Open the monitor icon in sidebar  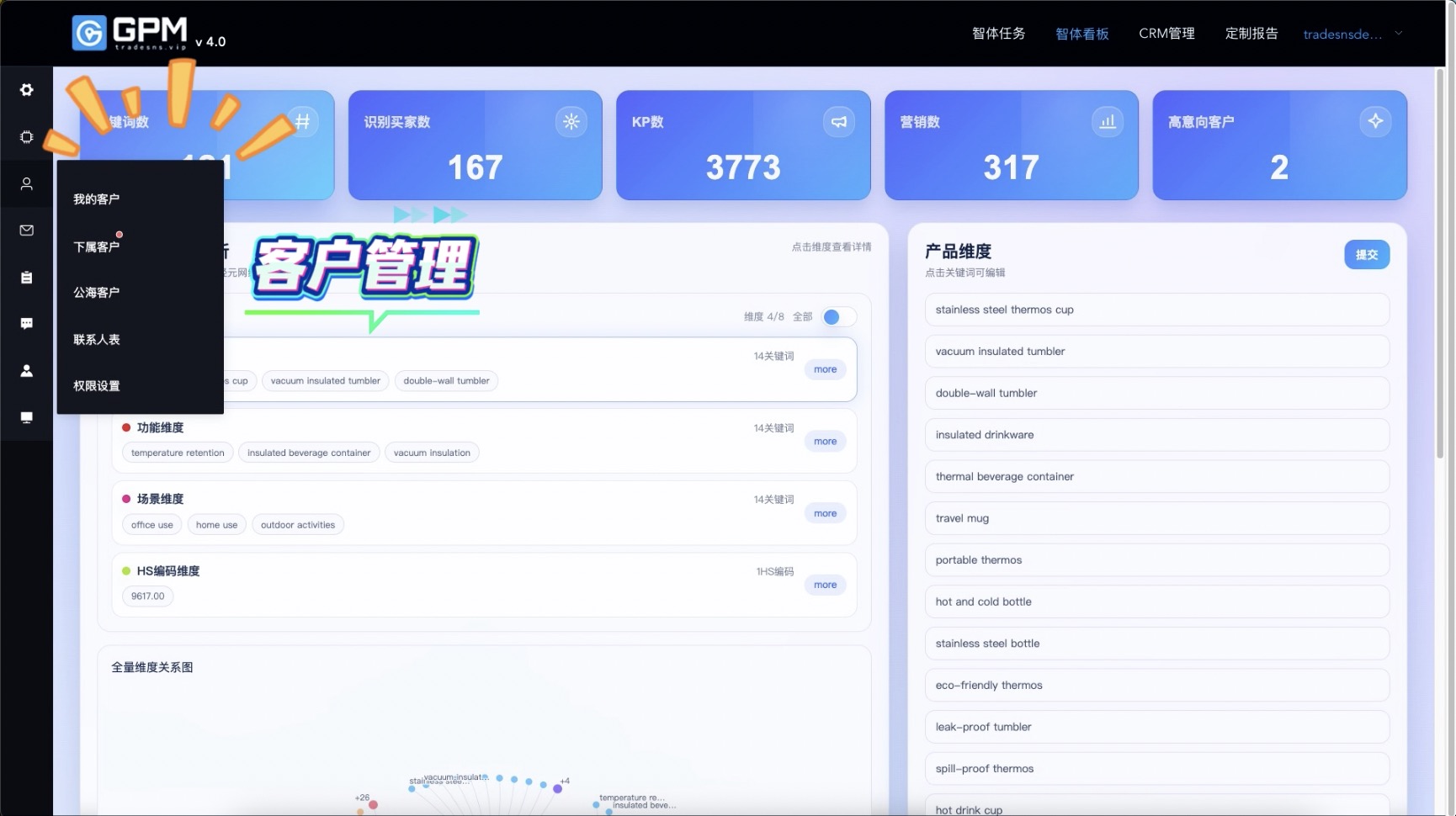point(27,418)
